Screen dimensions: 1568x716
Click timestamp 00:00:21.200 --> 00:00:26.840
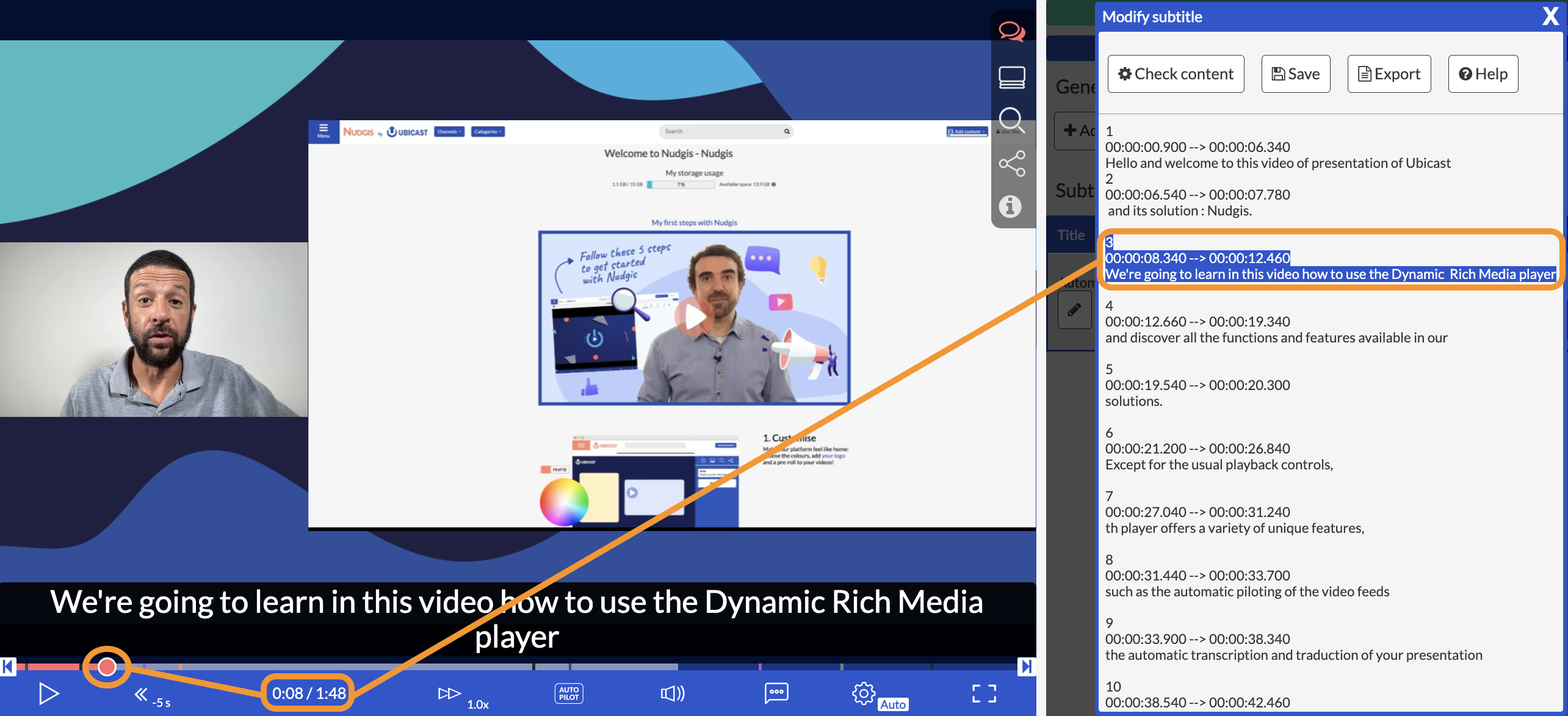(1197, 449)
